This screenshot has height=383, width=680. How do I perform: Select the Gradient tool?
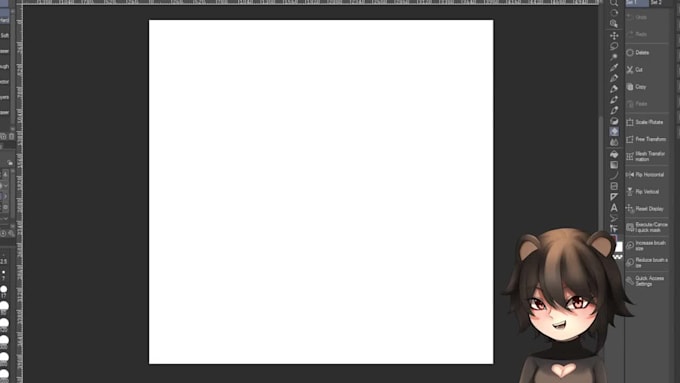coord(614,165)
